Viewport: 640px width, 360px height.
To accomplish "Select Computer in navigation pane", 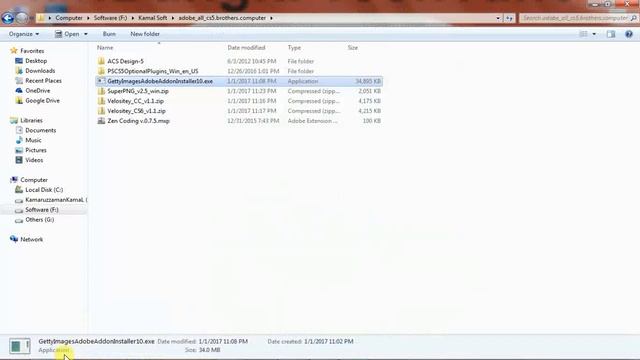I will [x=34, y=180].
